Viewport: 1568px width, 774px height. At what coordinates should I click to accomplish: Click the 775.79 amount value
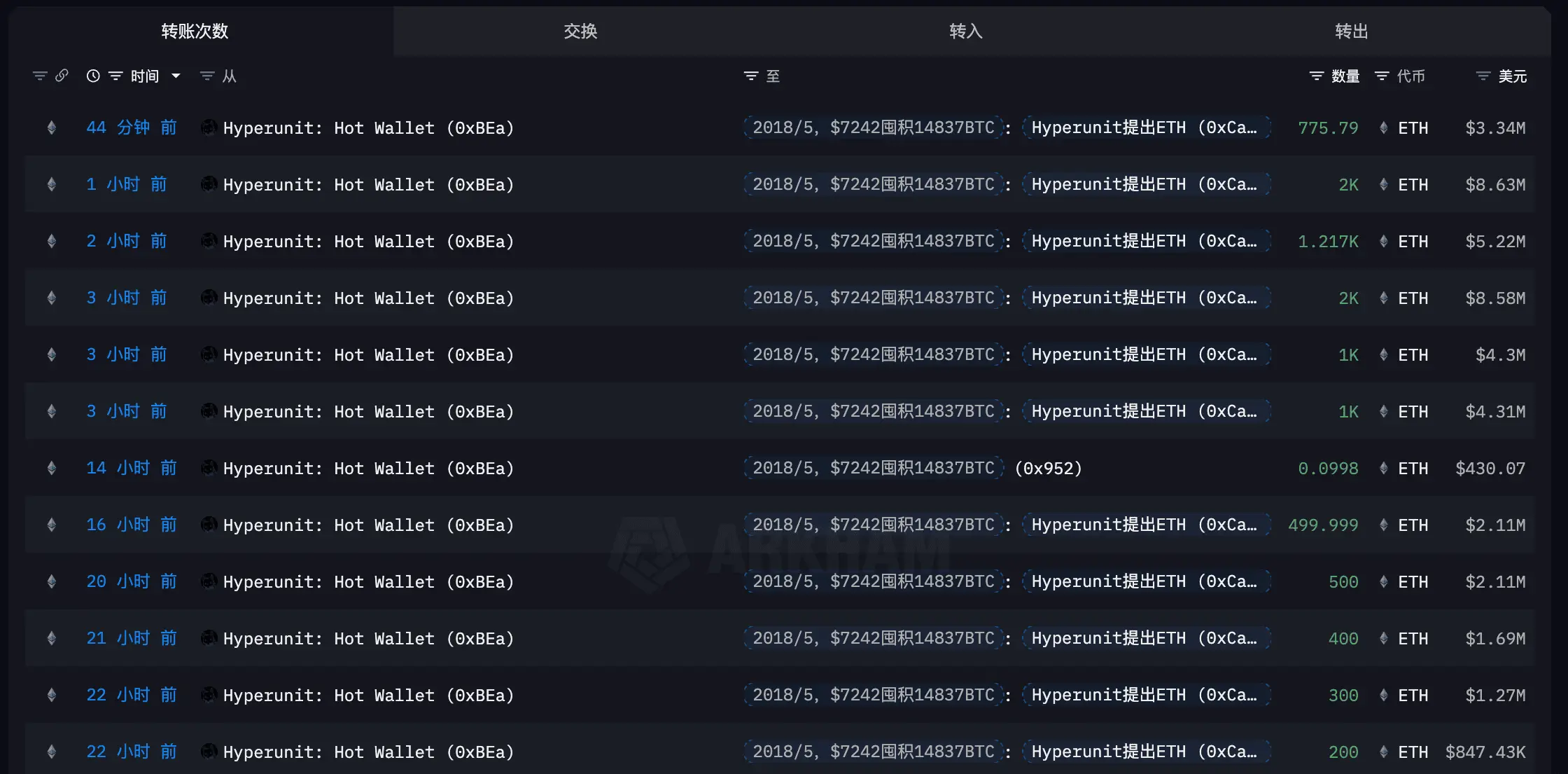pyautogui.click(x=1328, y=128)
